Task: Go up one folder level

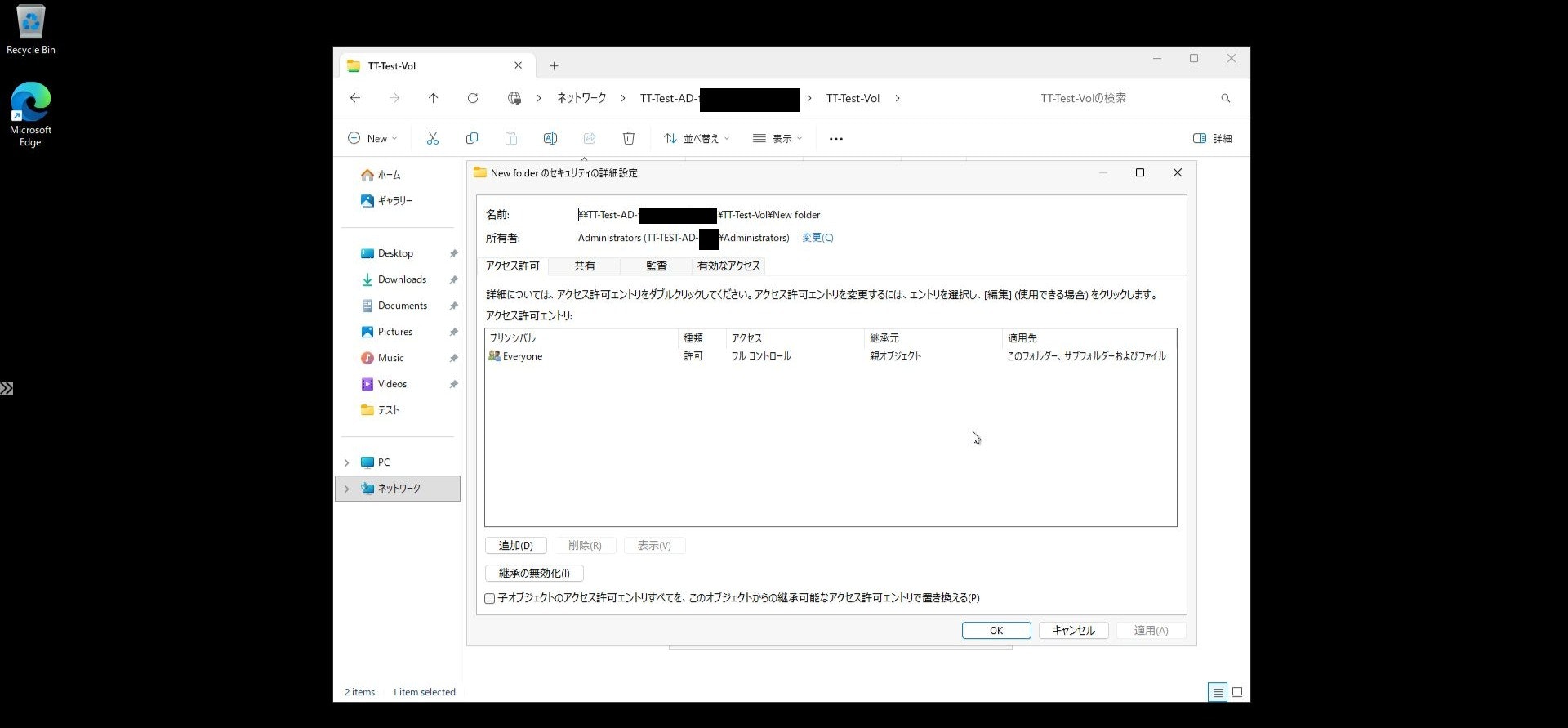Action: [x=434, y=98]
